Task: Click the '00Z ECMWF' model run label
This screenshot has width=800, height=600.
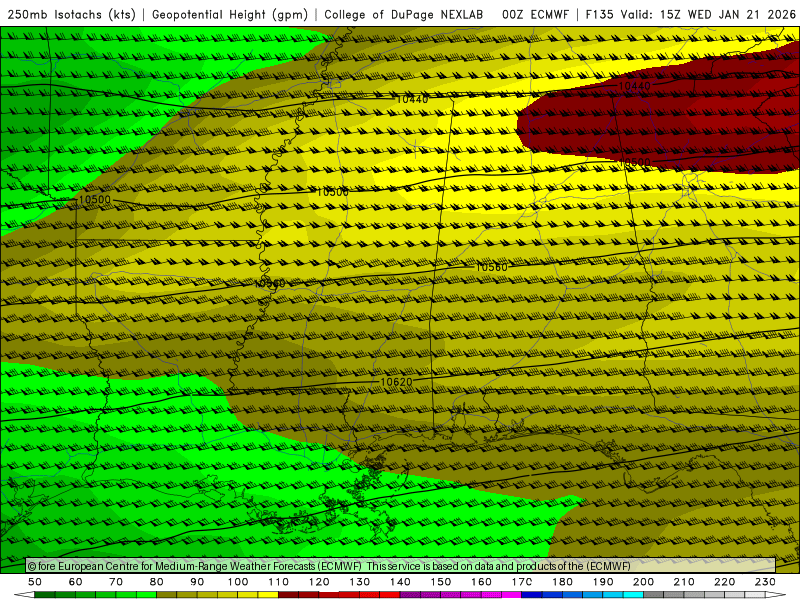Action: pos(535,15)
